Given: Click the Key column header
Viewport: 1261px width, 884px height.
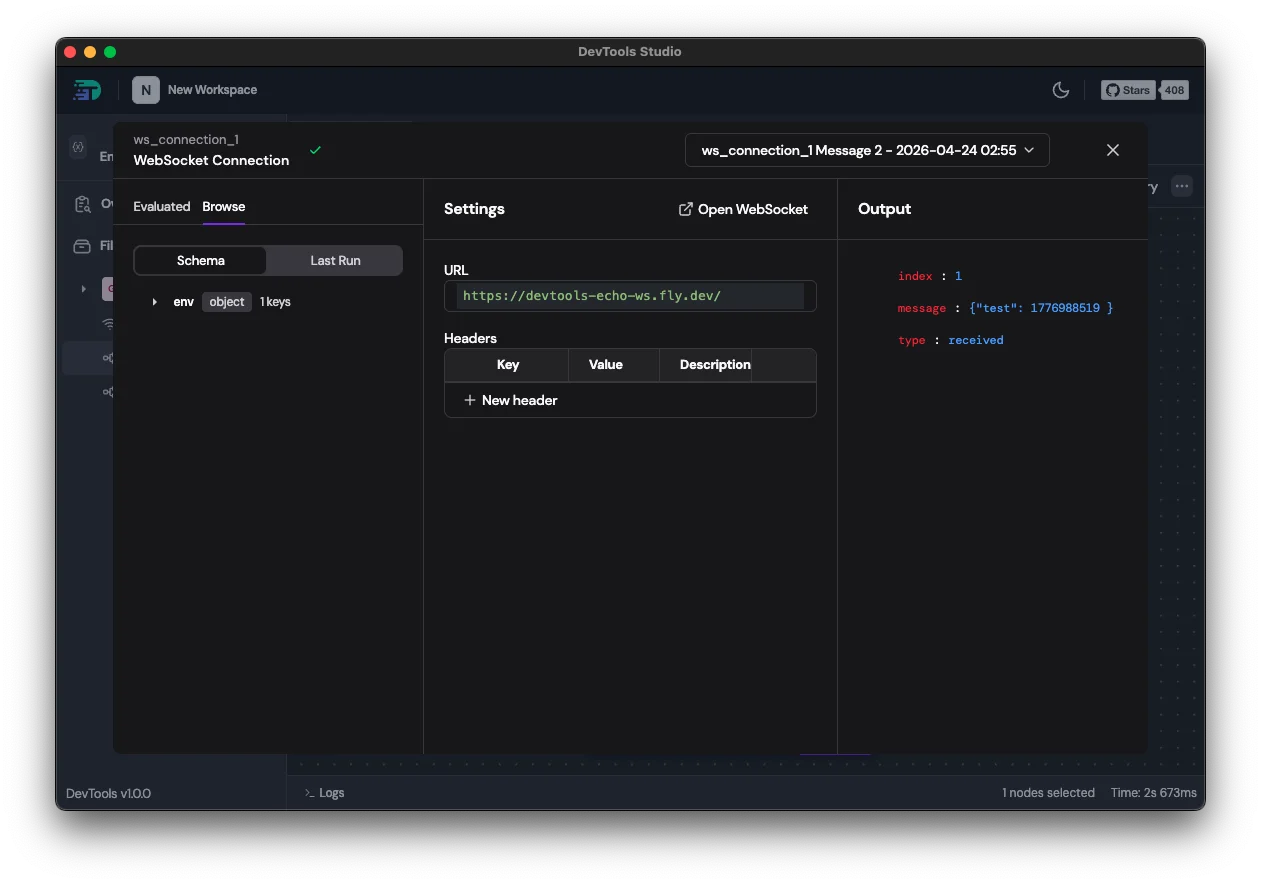Looking at the screenshot, I should [507, 365].
